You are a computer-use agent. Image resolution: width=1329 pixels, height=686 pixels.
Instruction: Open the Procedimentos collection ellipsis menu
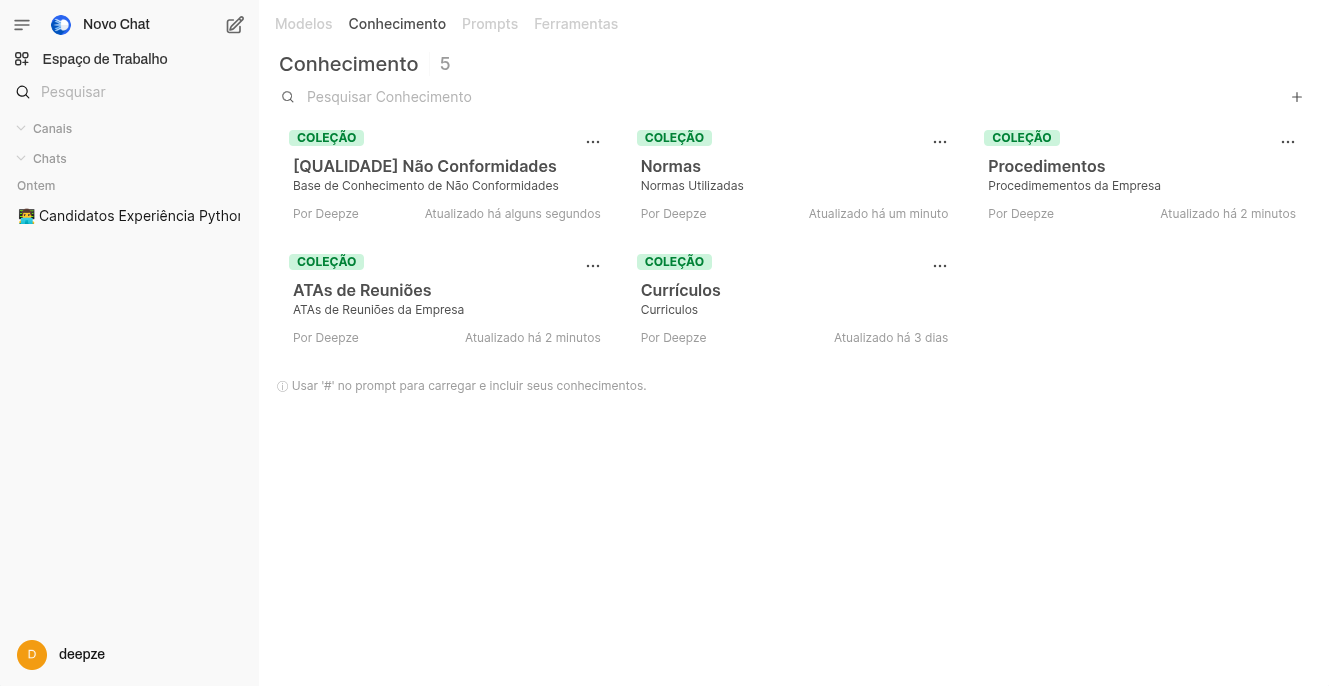pyautogui.click(x=1288, y=142)
